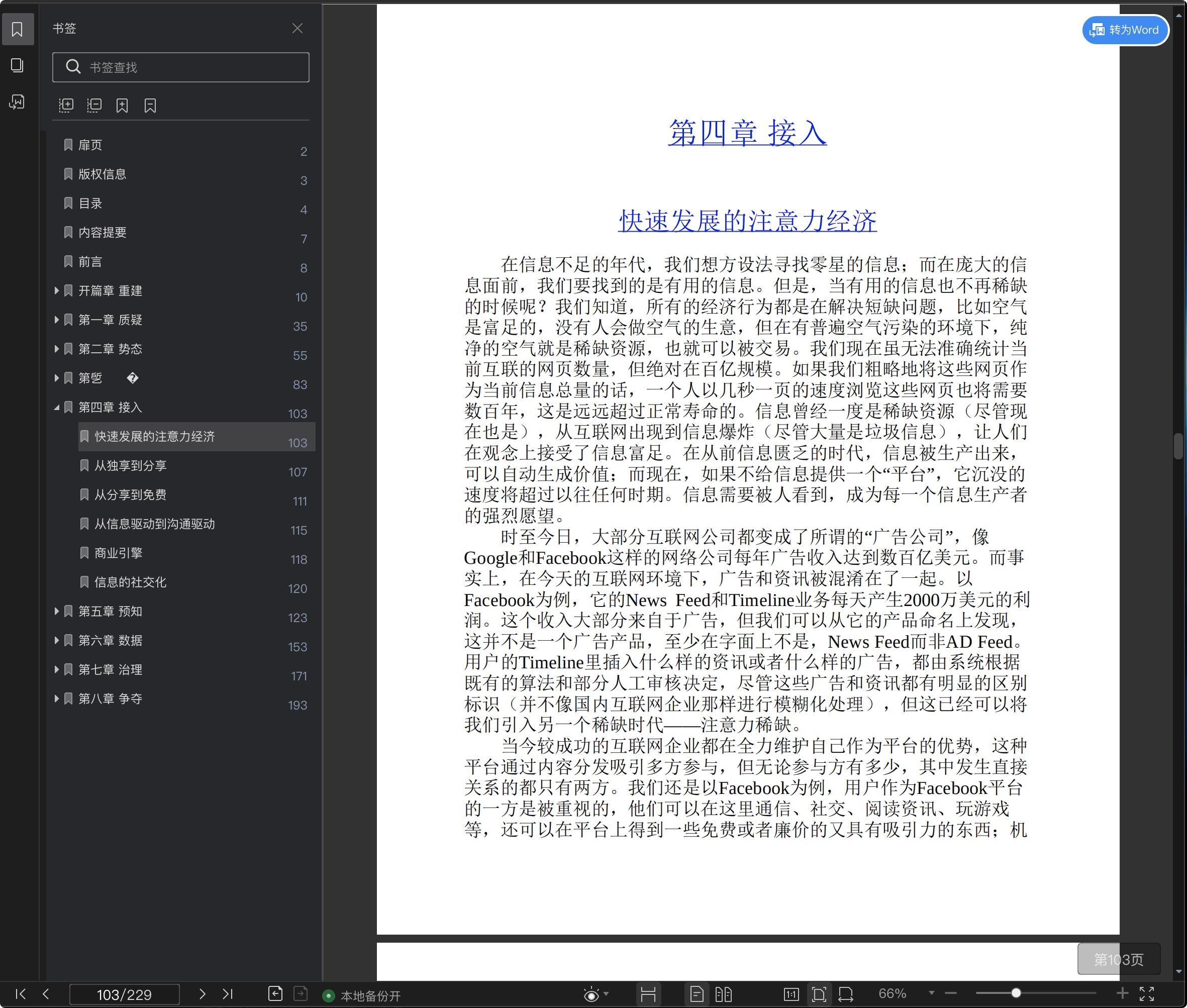Zoom out with the minus button

pos(951,993)
